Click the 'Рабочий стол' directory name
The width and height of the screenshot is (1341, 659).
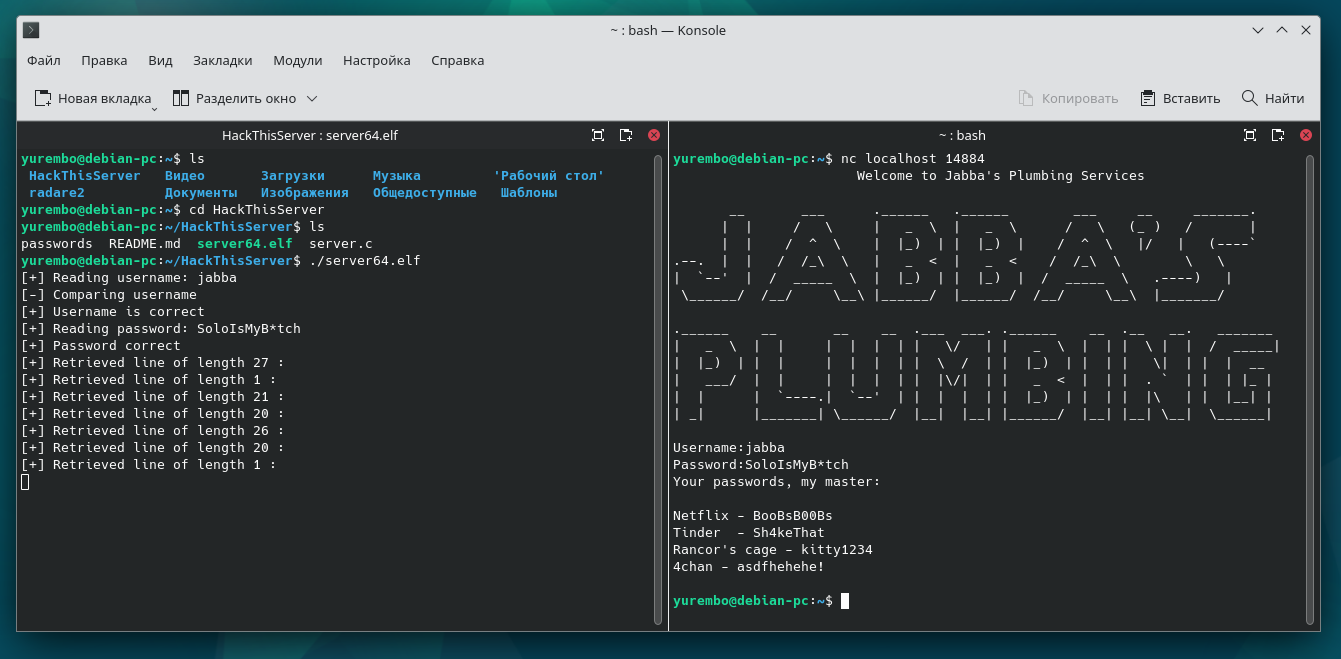point(549,176)
